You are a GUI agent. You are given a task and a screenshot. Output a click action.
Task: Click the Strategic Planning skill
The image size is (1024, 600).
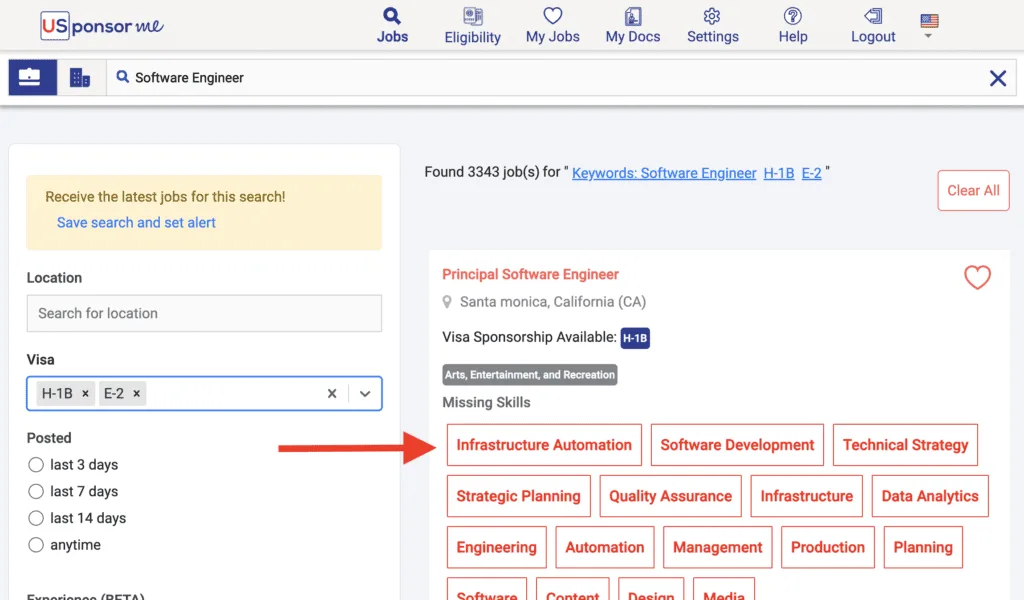coord(519,496)
